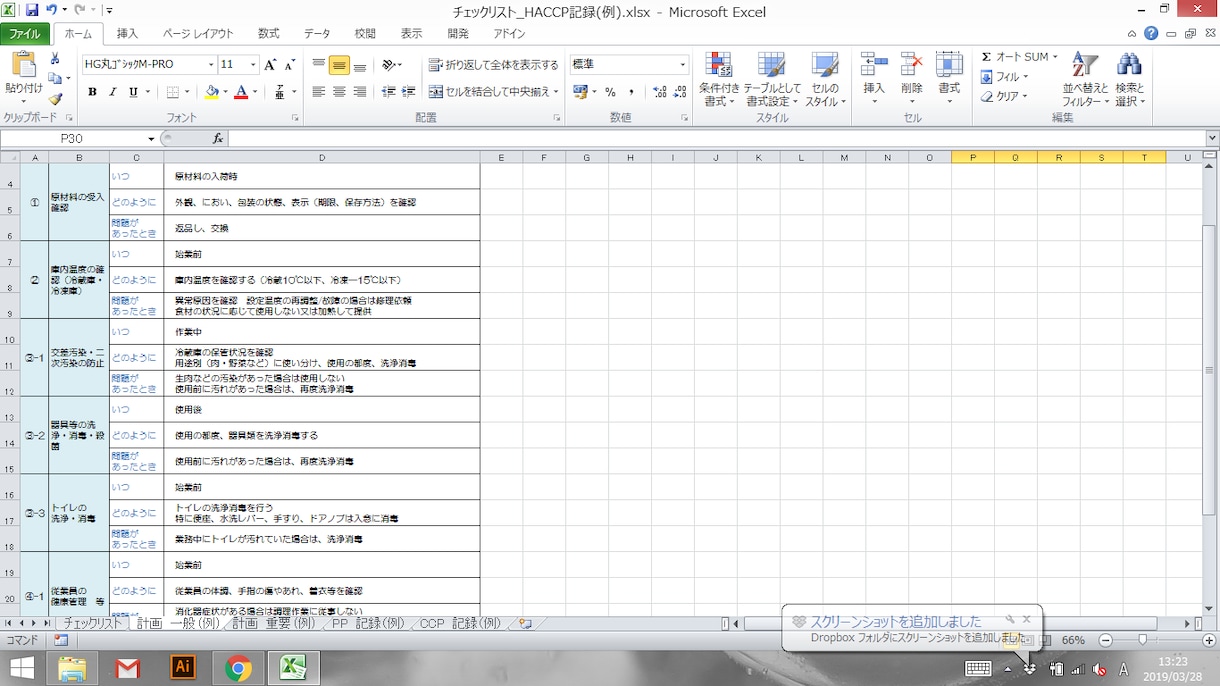Switch to the チェックリスト sheet tab
This screenshot has width=1220, height=686.
pos(93,624)
